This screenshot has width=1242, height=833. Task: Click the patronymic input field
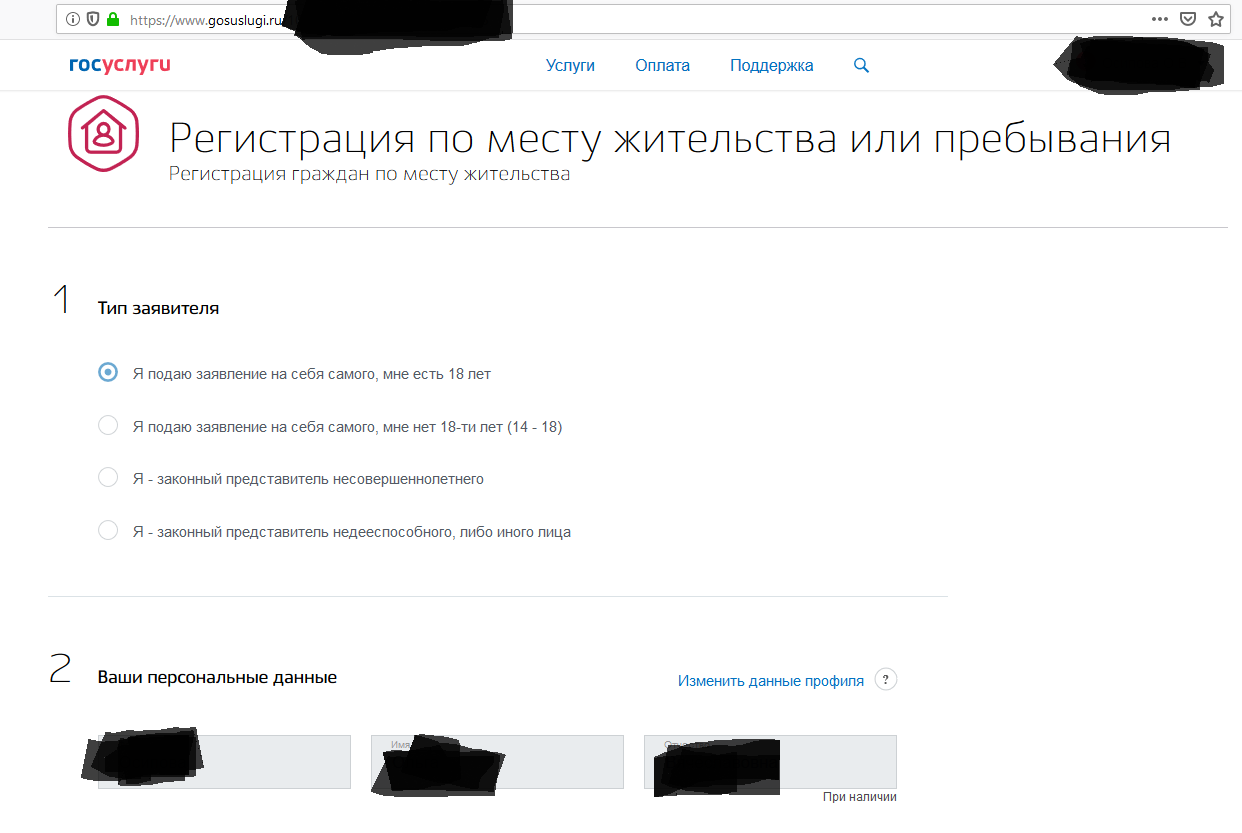pyautogui.click(x=770, y=762)
